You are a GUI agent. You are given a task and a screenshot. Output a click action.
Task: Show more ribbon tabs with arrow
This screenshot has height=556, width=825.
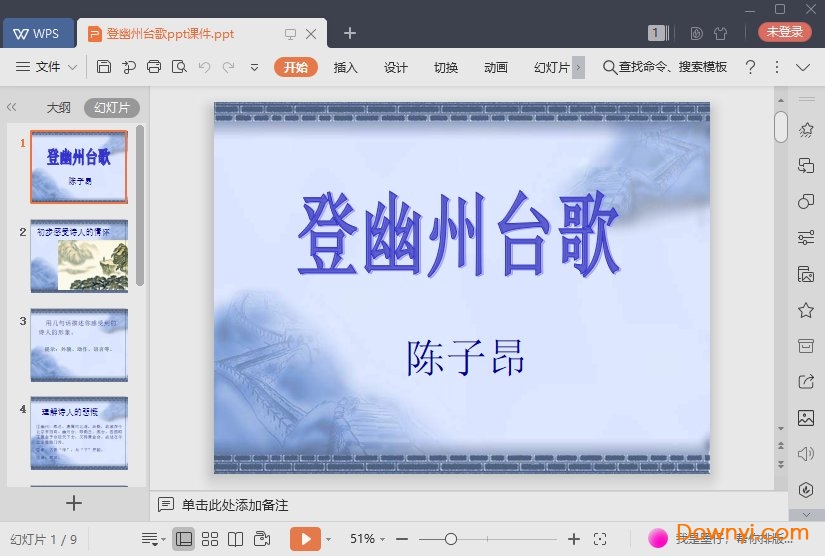click(578, 67)
